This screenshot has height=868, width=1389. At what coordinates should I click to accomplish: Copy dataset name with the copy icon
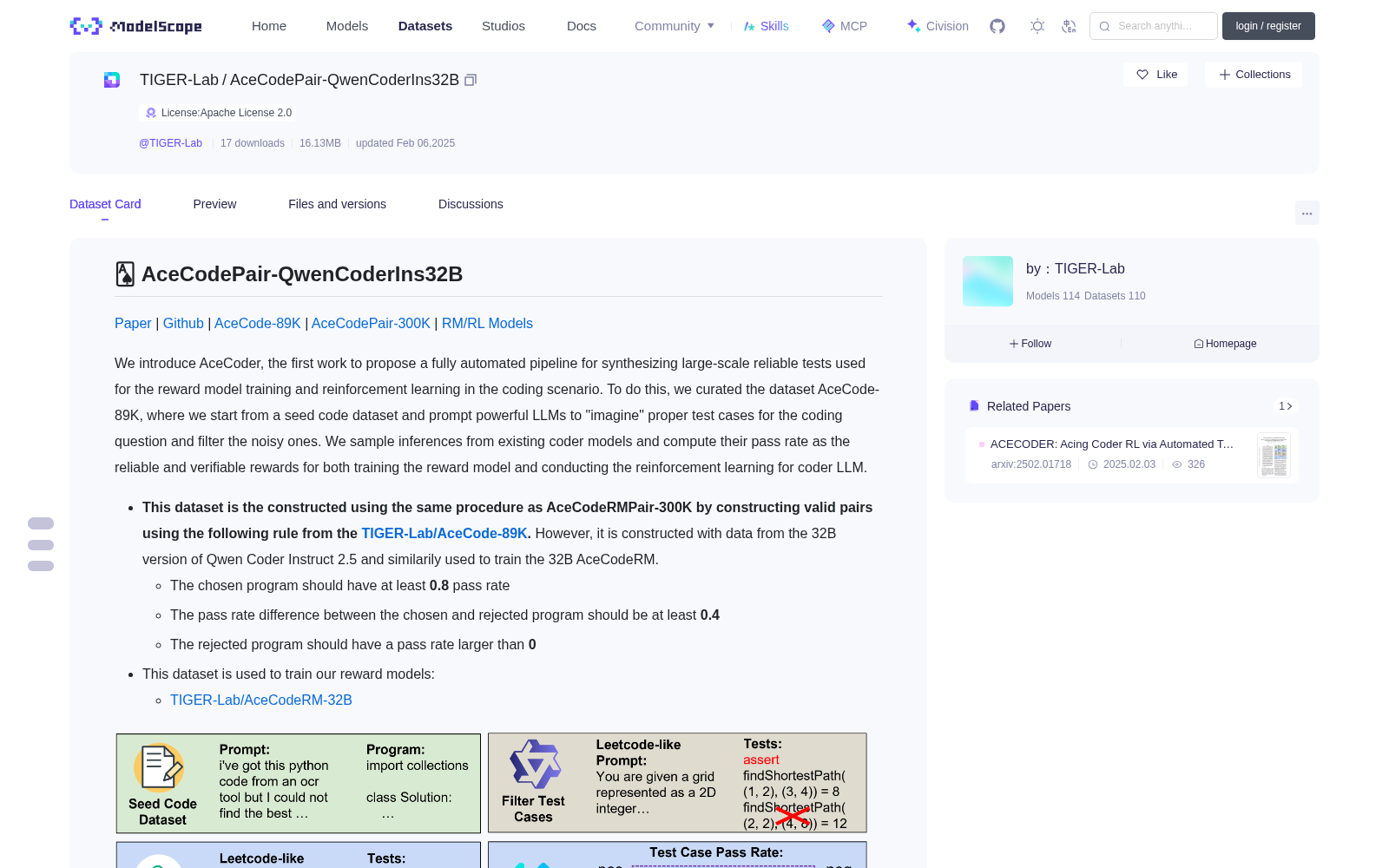coord(471,80)
